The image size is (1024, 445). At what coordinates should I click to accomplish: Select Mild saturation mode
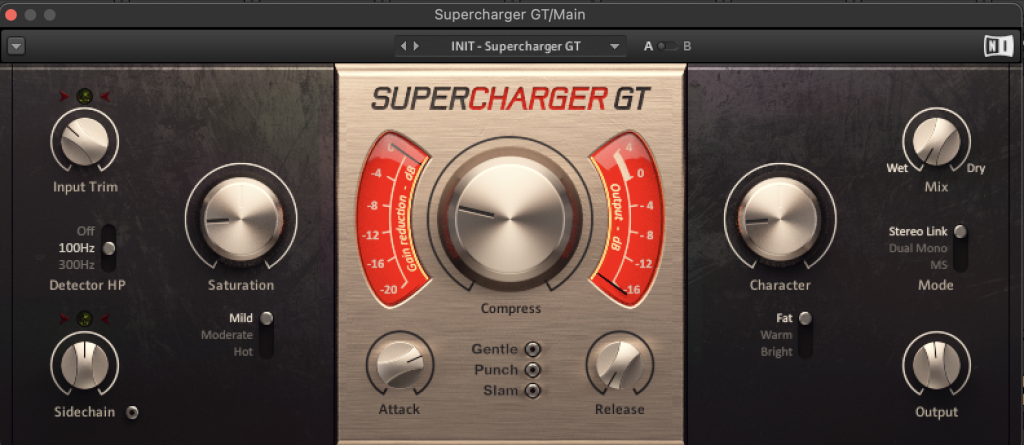tap(241, 319)
